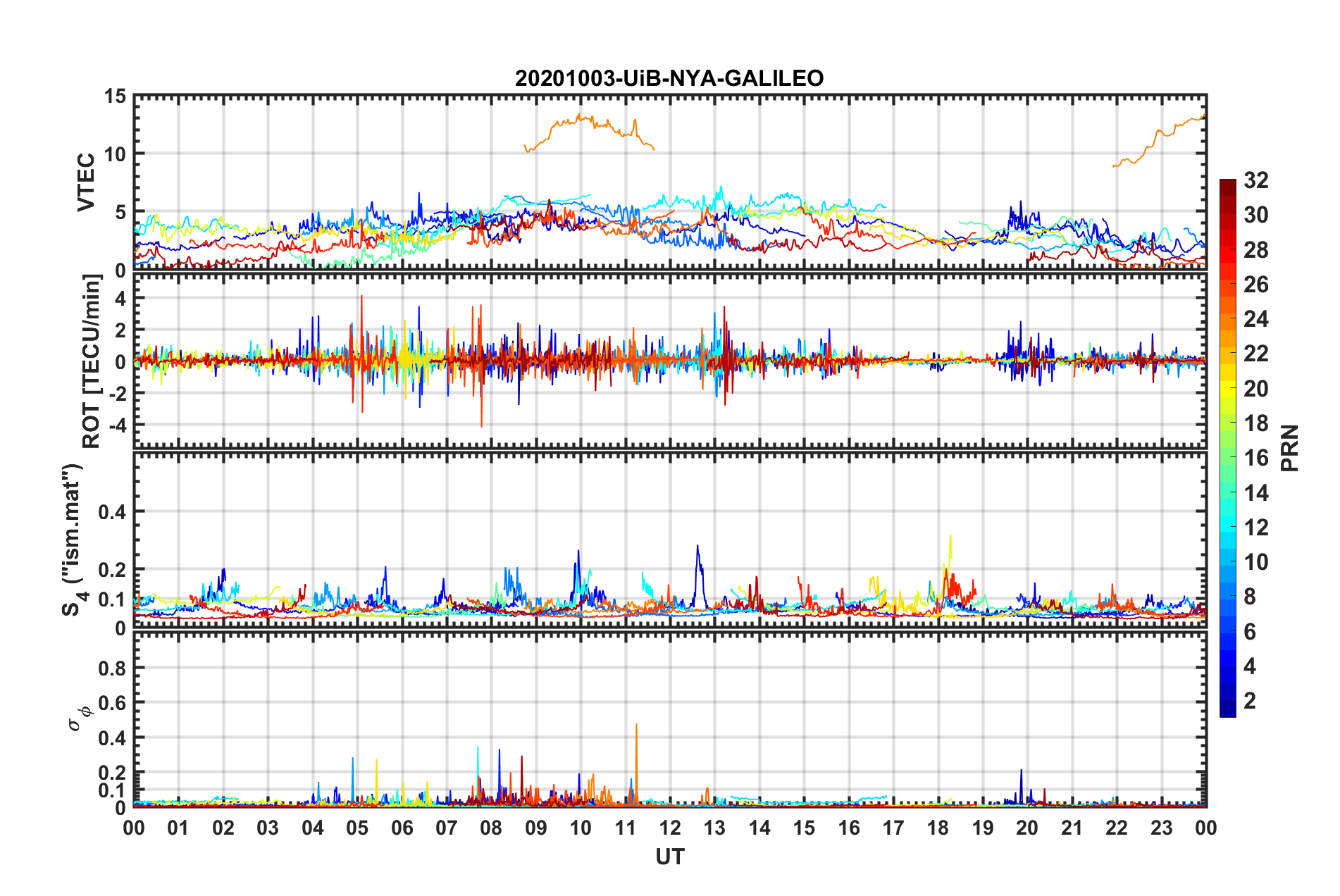Image resolution: width=1340 pixels, height=896 pixels.
Task: Click colorbar tick label 32
Action: [x=1255, y=180]
